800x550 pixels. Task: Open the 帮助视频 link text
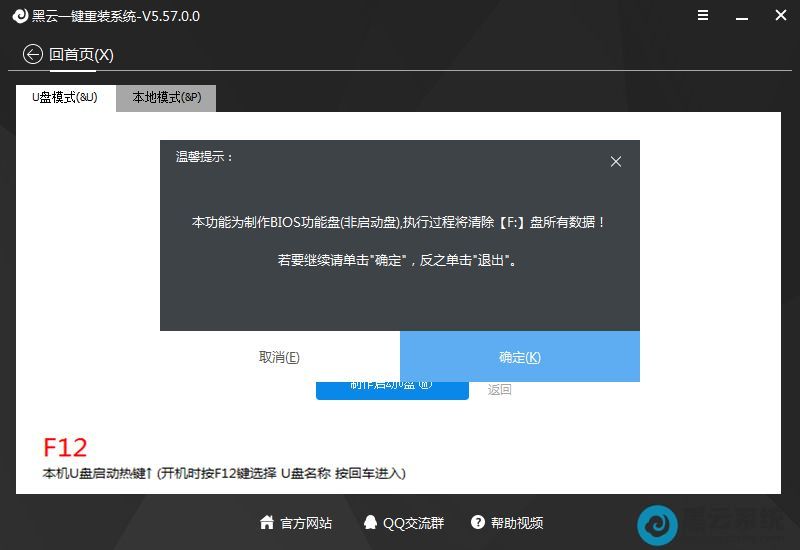(517, 522)
